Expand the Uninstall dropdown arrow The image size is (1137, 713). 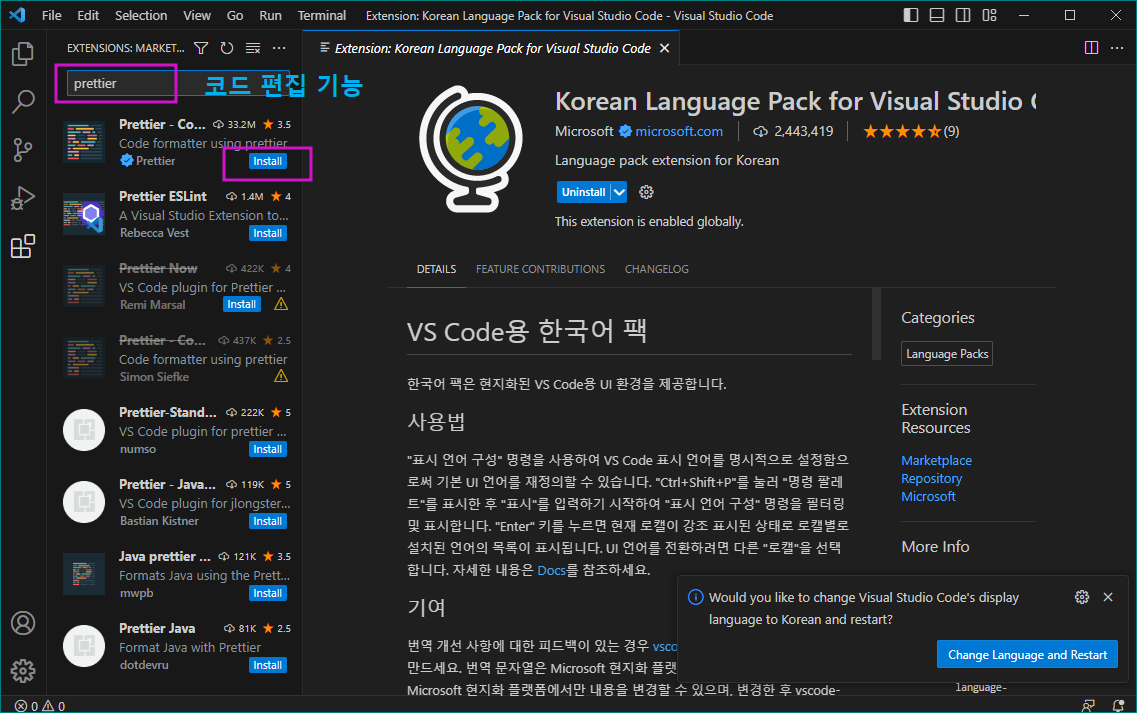click(x=619, y=192)
